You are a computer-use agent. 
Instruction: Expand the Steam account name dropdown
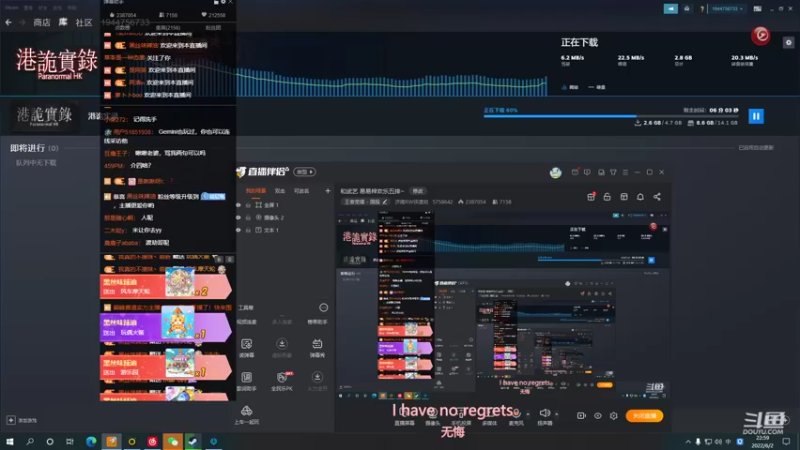click(727, 9)
